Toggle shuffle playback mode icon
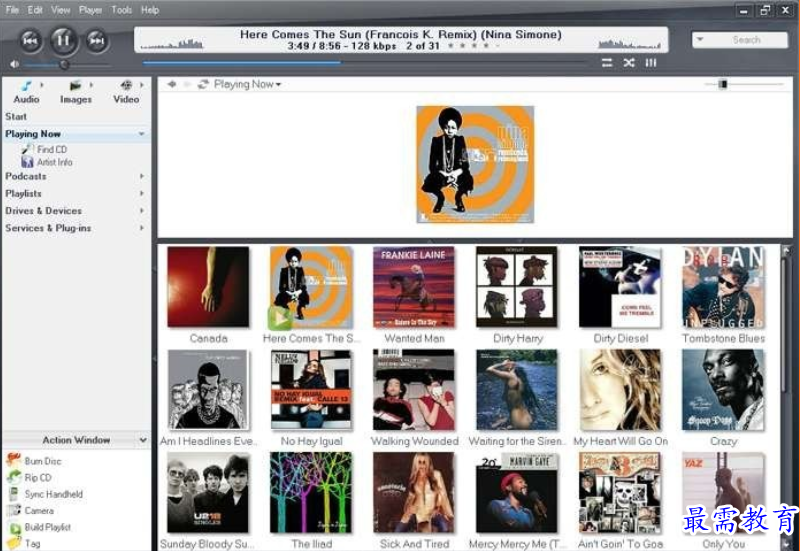The image size is (805, 551). coord(629,63)
